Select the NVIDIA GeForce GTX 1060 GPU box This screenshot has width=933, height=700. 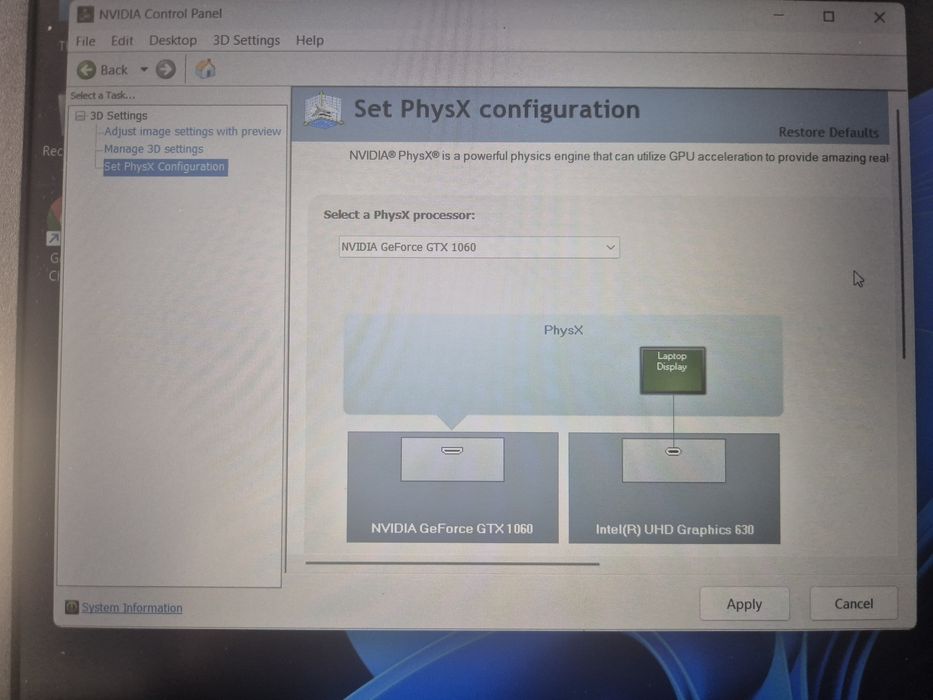452,487
